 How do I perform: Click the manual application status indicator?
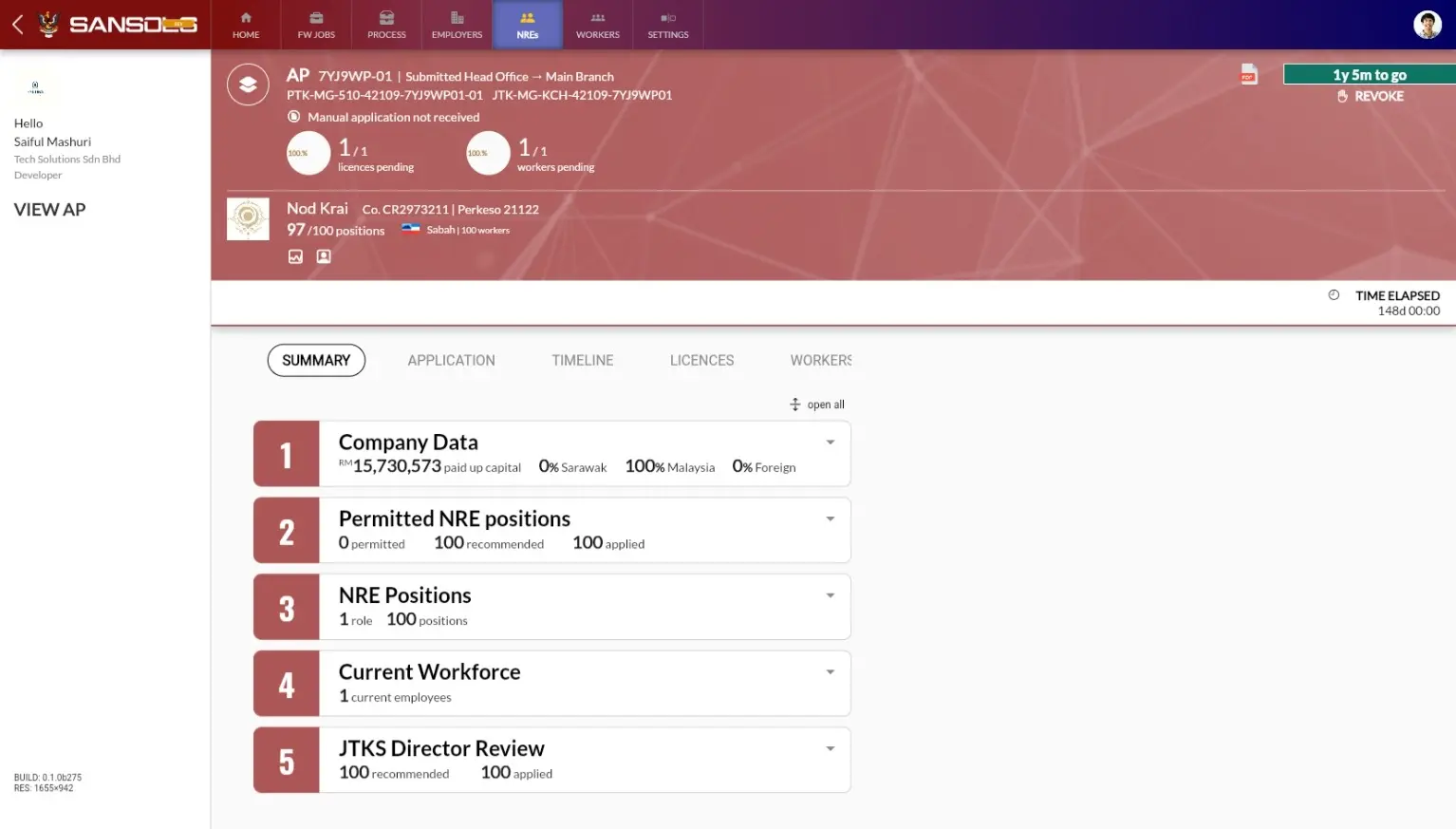coord(294,117)
